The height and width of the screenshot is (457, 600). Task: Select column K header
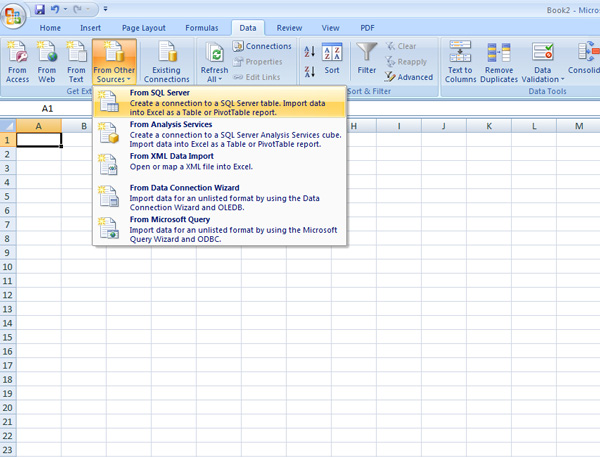coord(489,126)
